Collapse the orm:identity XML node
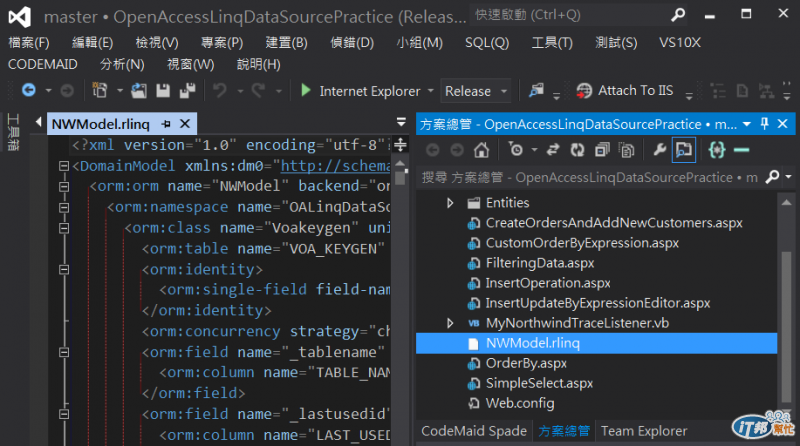800x446 pixels. click(x=64, y=269)
